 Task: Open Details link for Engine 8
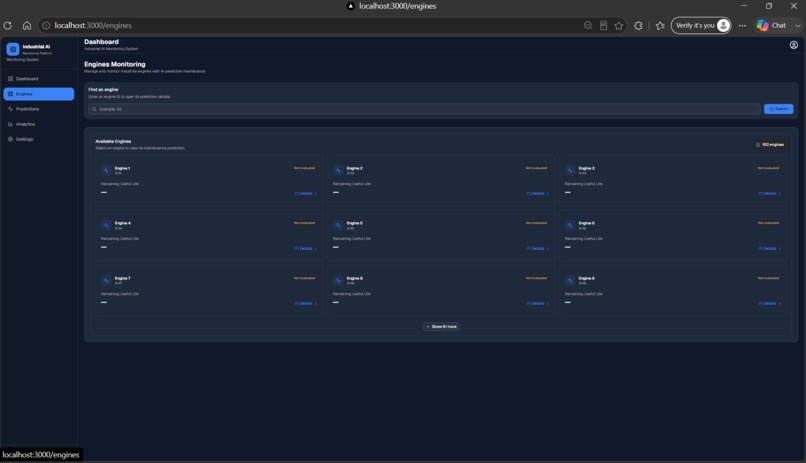537,304
